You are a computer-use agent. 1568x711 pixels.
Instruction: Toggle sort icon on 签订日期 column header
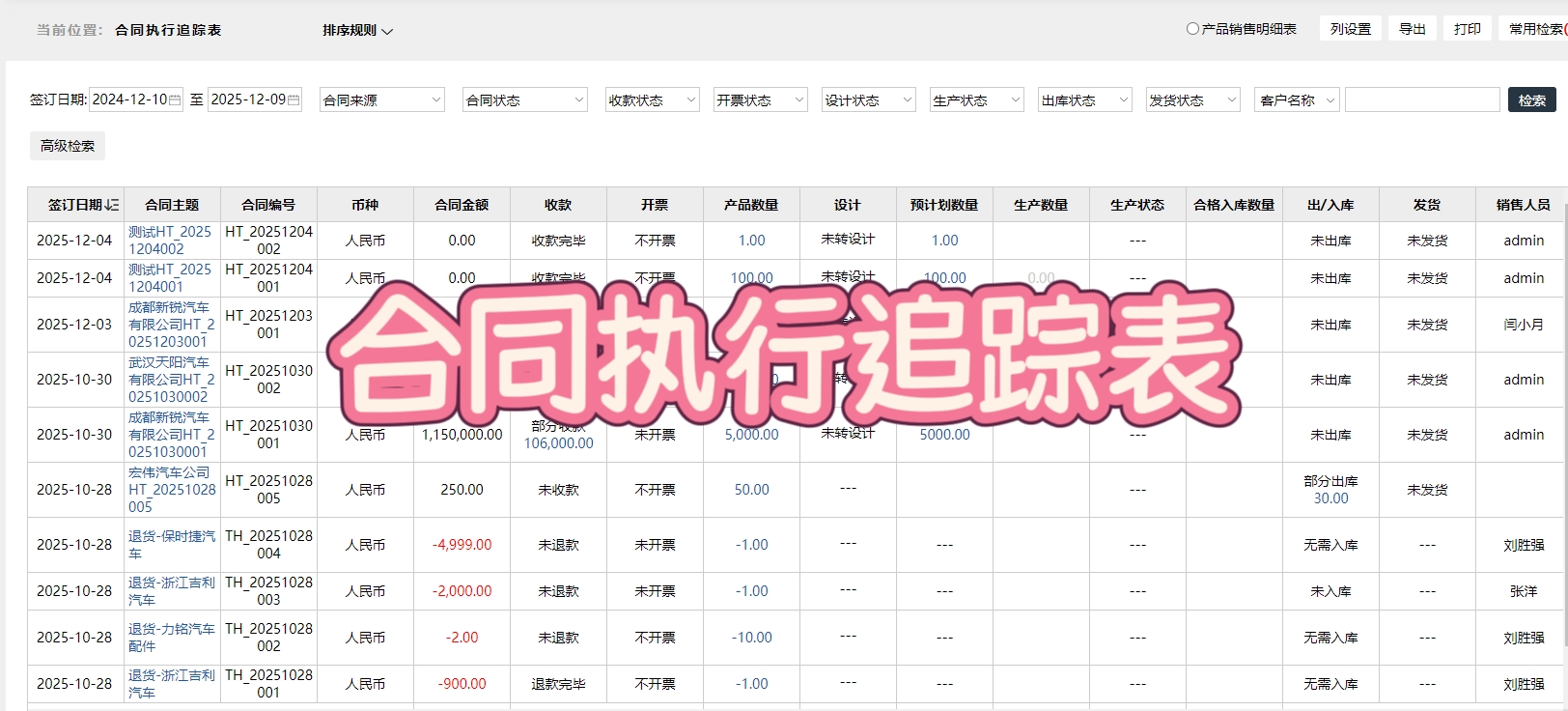112,205
